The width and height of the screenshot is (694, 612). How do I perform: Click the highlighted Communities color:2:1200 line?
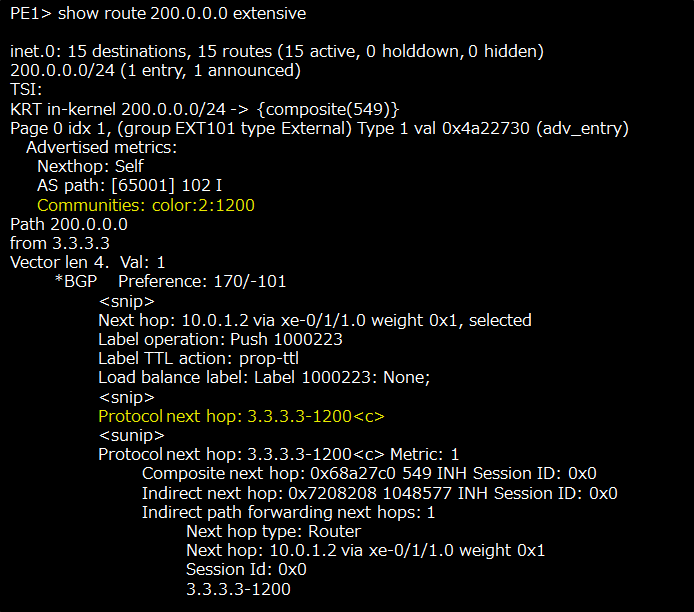[146, 205]
